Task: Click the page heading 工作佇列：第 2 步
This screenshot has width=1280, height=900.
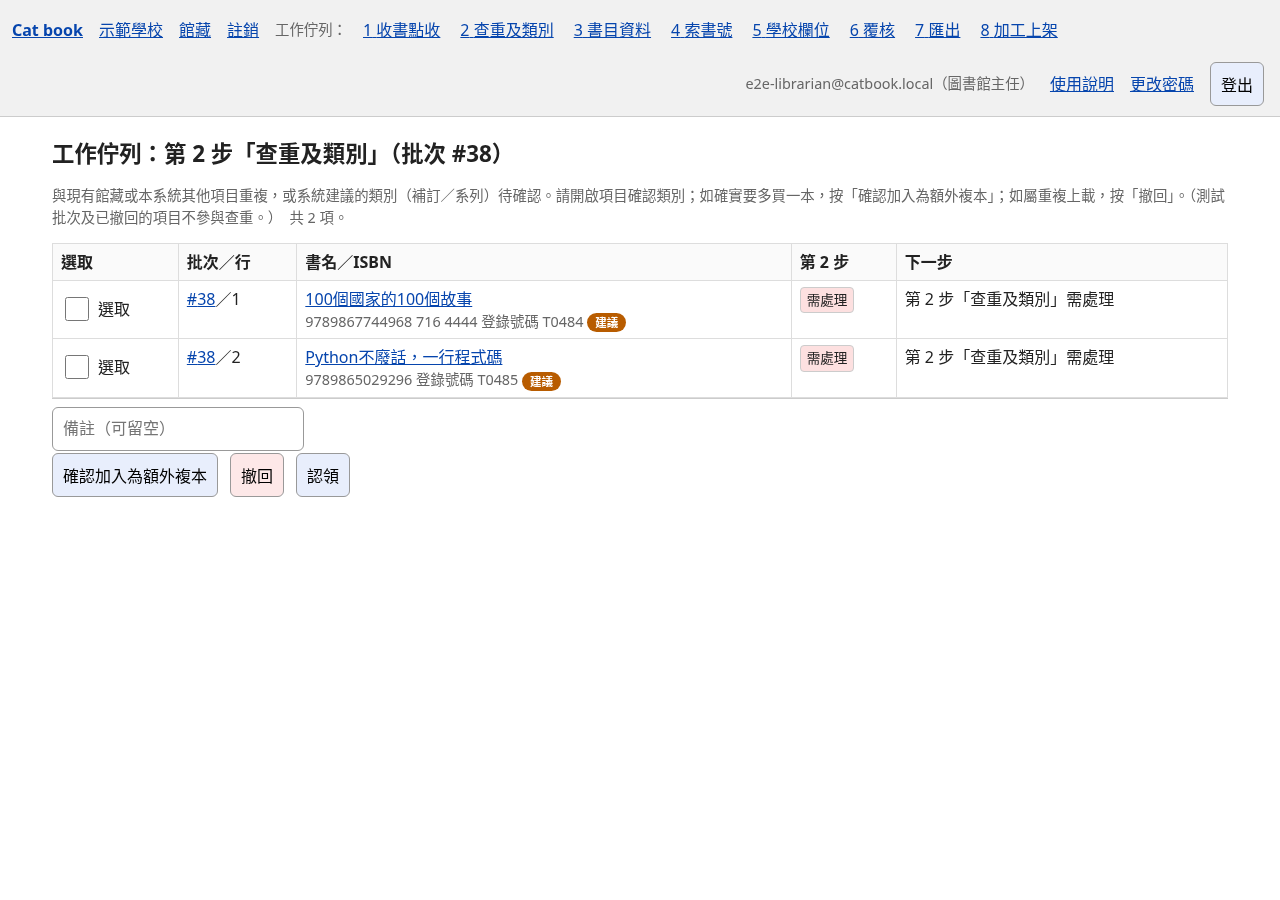Action: pyautogui.click(x=282, y=153)
